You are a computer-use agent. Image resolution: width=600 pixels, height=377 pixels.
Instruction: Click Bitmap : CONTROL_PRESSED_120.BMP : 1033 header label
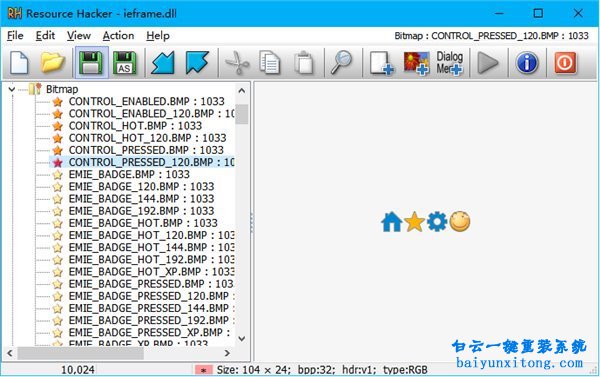coord(491,36)
